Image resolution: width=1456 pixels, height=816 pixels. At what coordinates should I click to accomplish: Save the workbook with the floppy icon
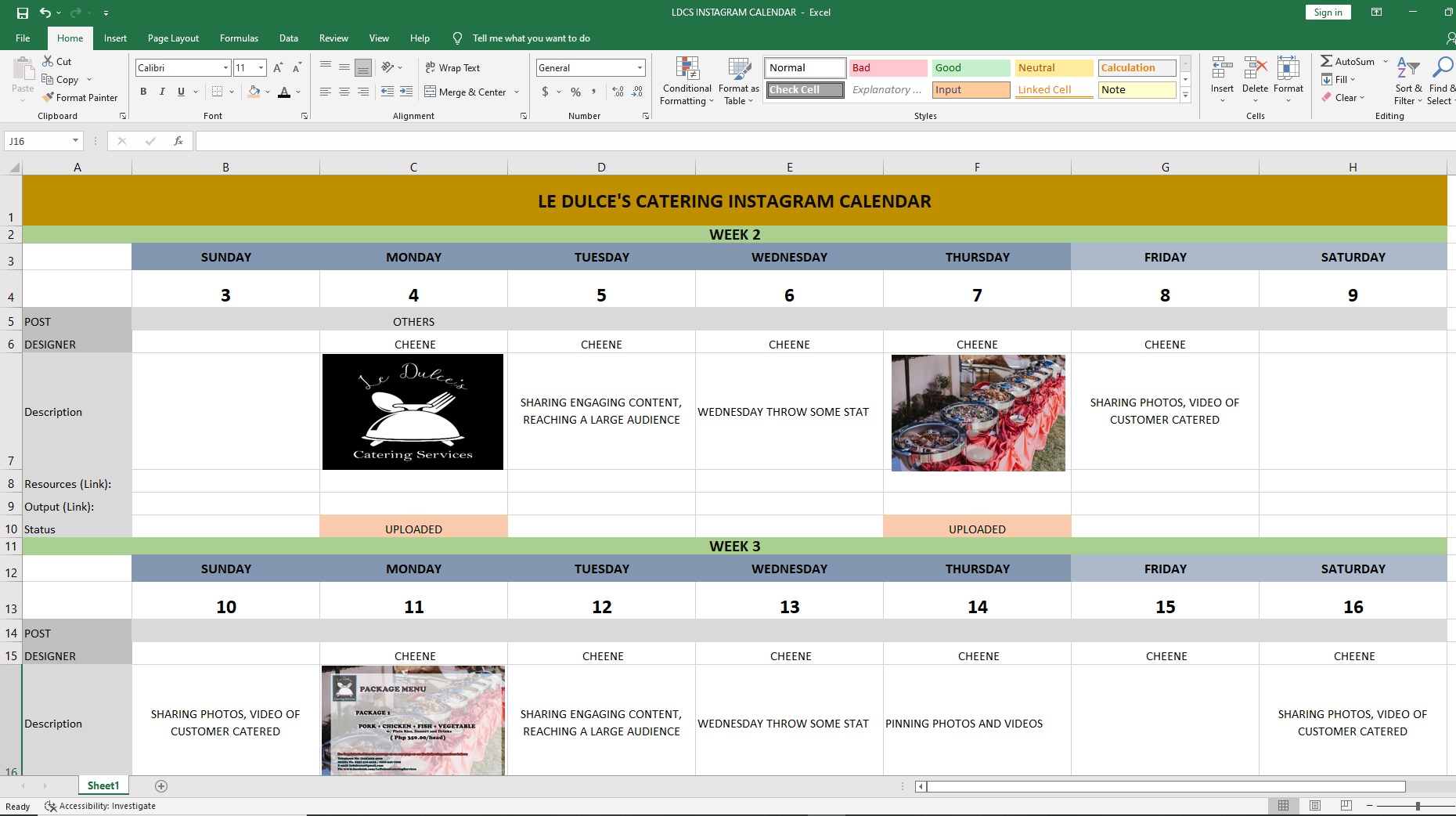pyautogui.click(x=23, y=13)
